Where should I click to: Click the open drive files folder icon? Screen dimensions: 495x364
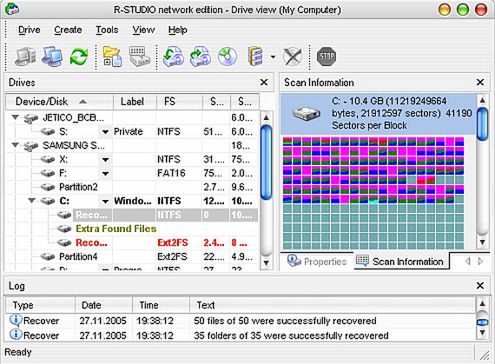coord(112,56)
